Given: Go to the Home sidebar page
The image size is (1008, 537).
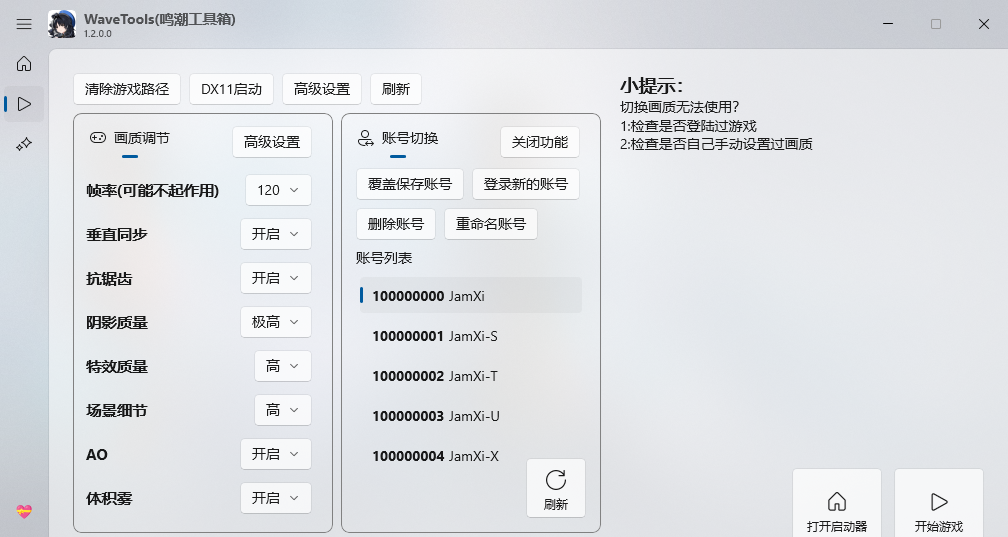Looking at the screenshot, I should pos(24,64).
